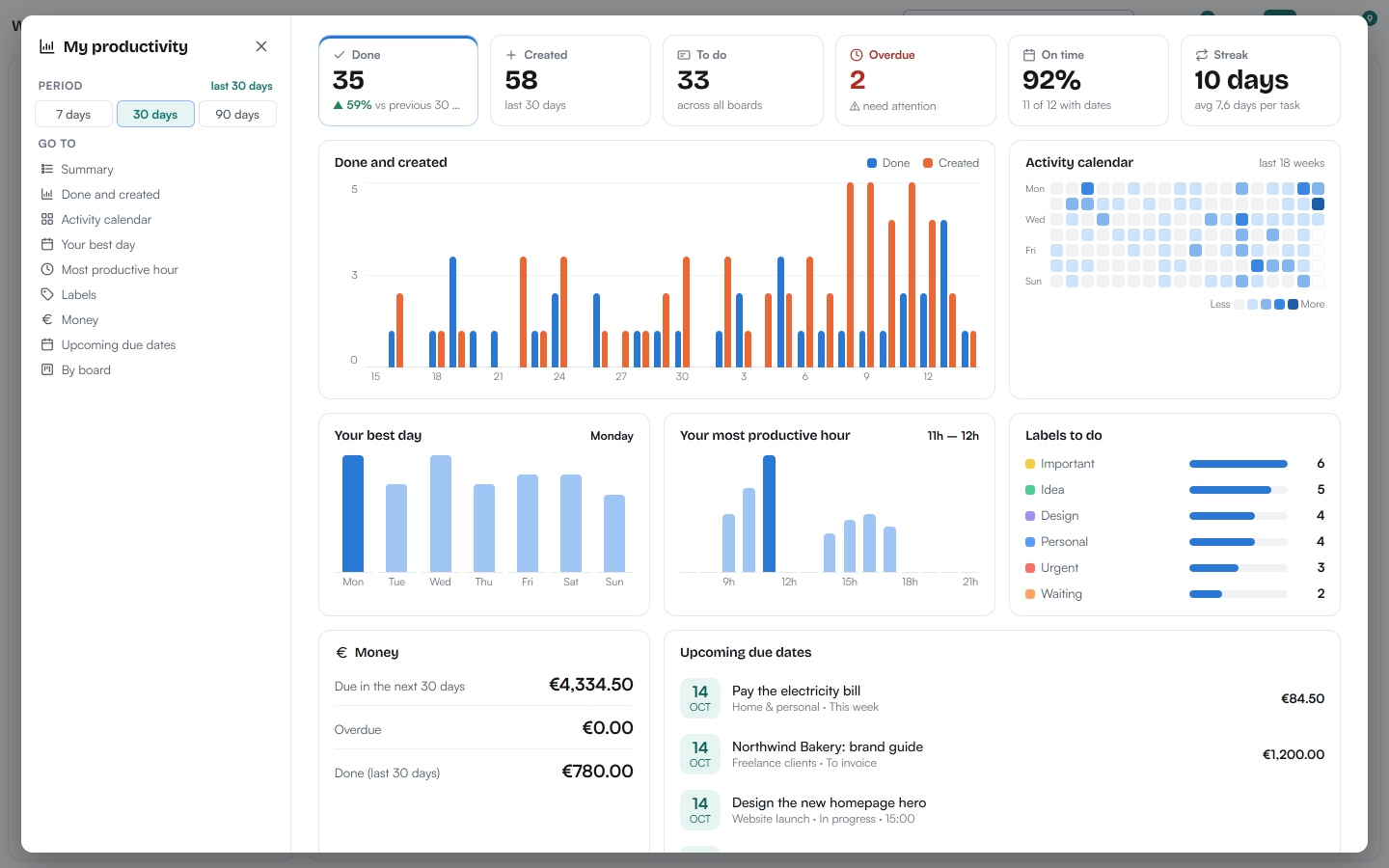
Task: Go to Summary section
Action: click(x=156, y=169)
